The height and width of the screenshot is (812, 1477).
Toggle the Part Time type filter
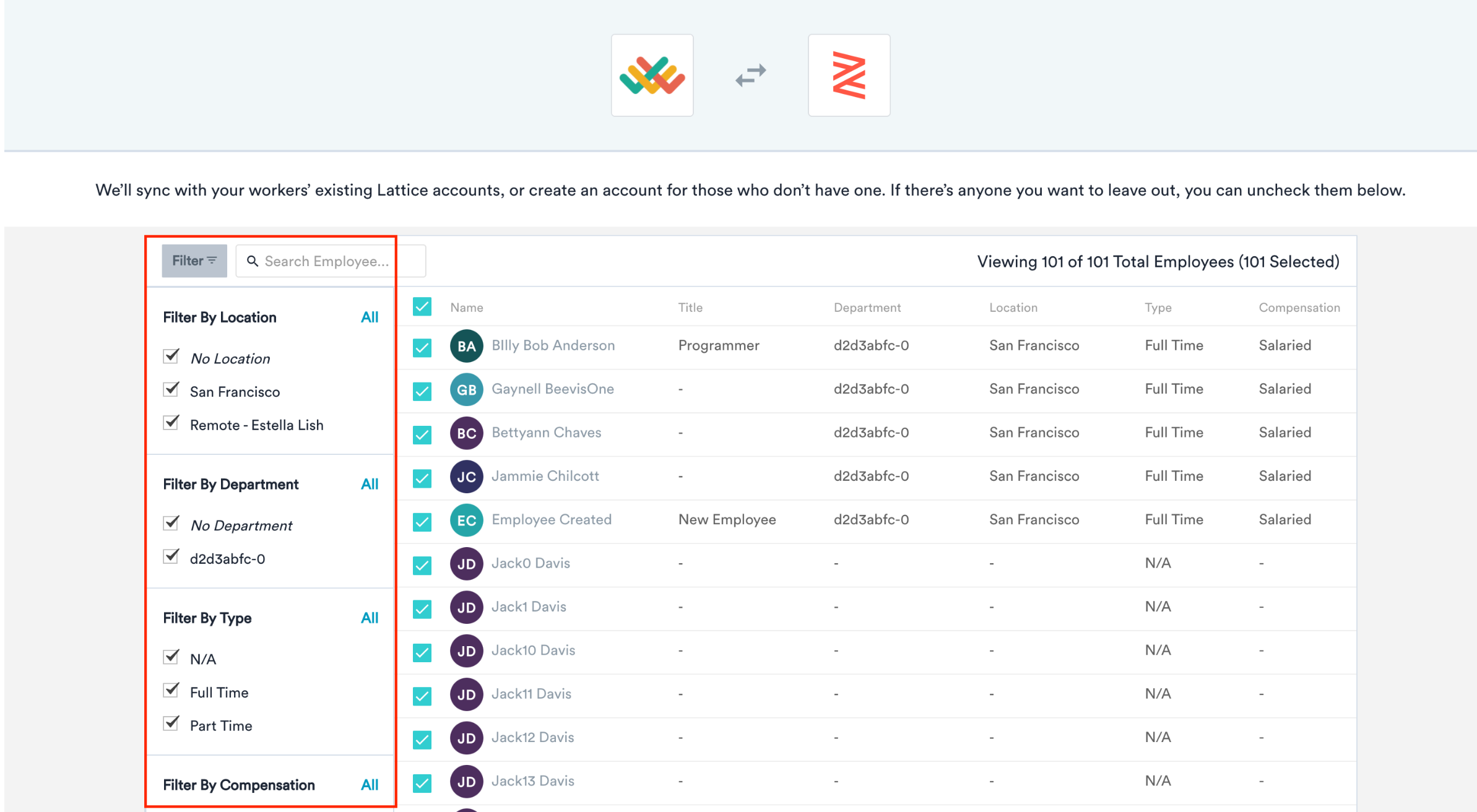171,724
